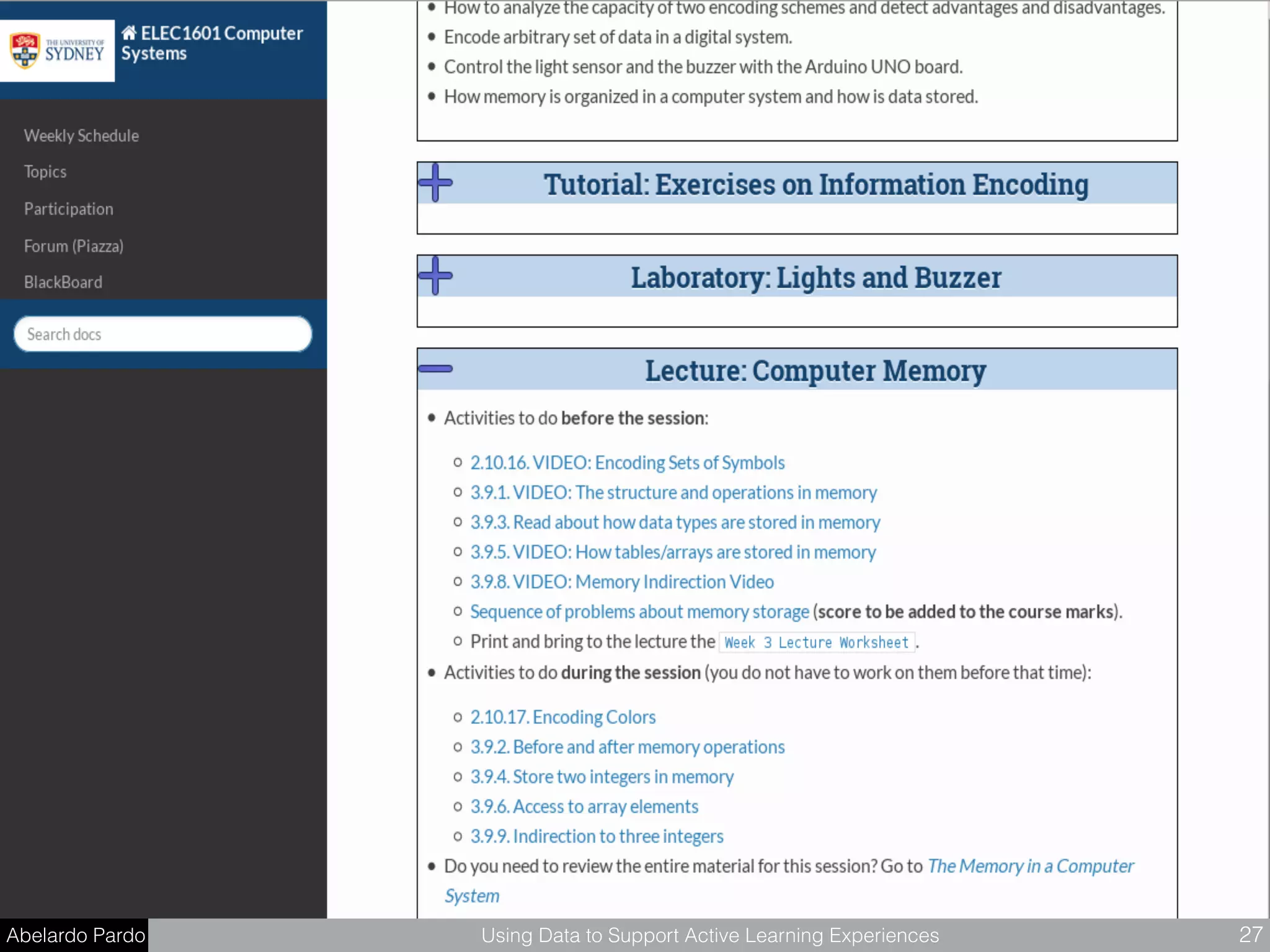Click the University of Sydney logo
The image size is (1270, 952).
(x=57, y=51)
